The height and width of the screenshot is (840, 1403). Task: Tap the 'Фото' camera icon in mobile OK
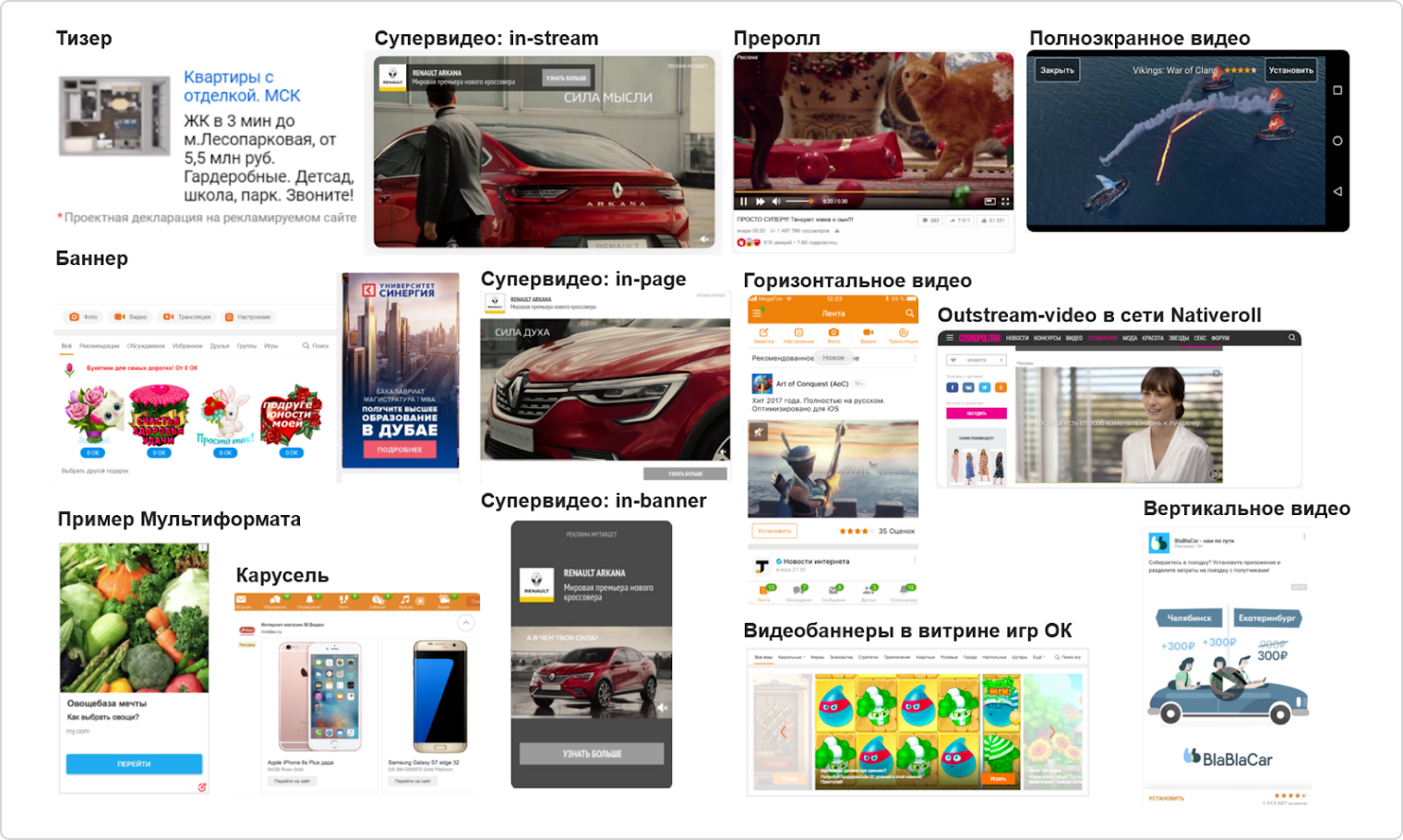[833, 335]
